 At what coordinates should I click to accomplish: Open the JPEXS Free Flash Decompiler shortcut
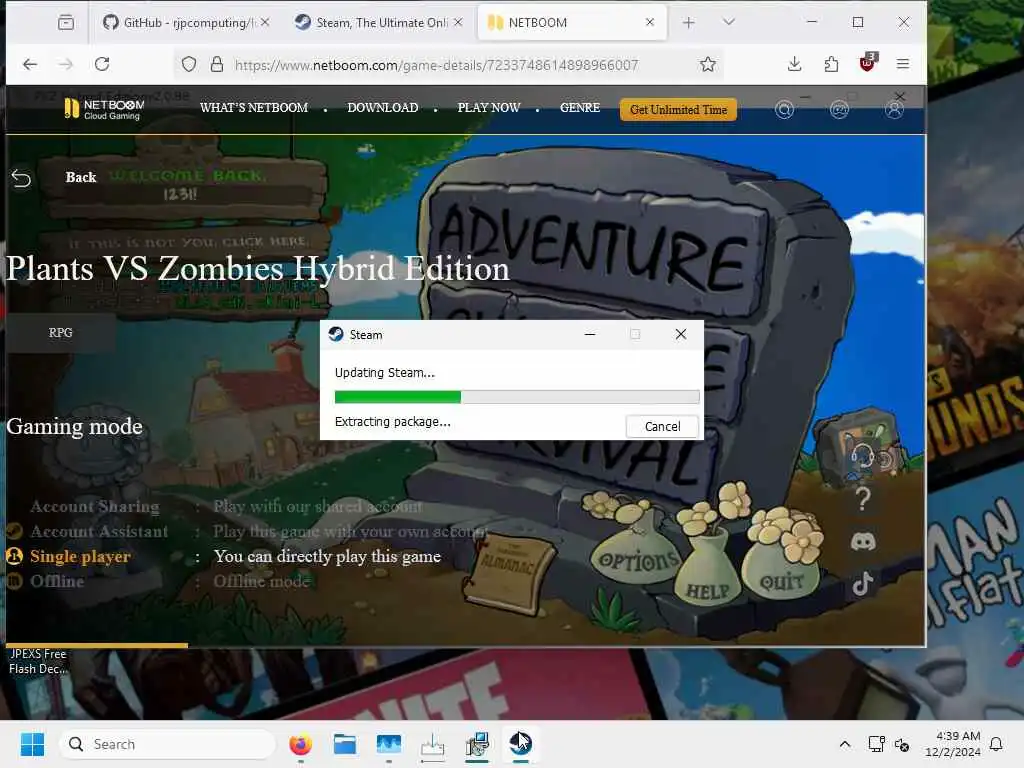38,661
